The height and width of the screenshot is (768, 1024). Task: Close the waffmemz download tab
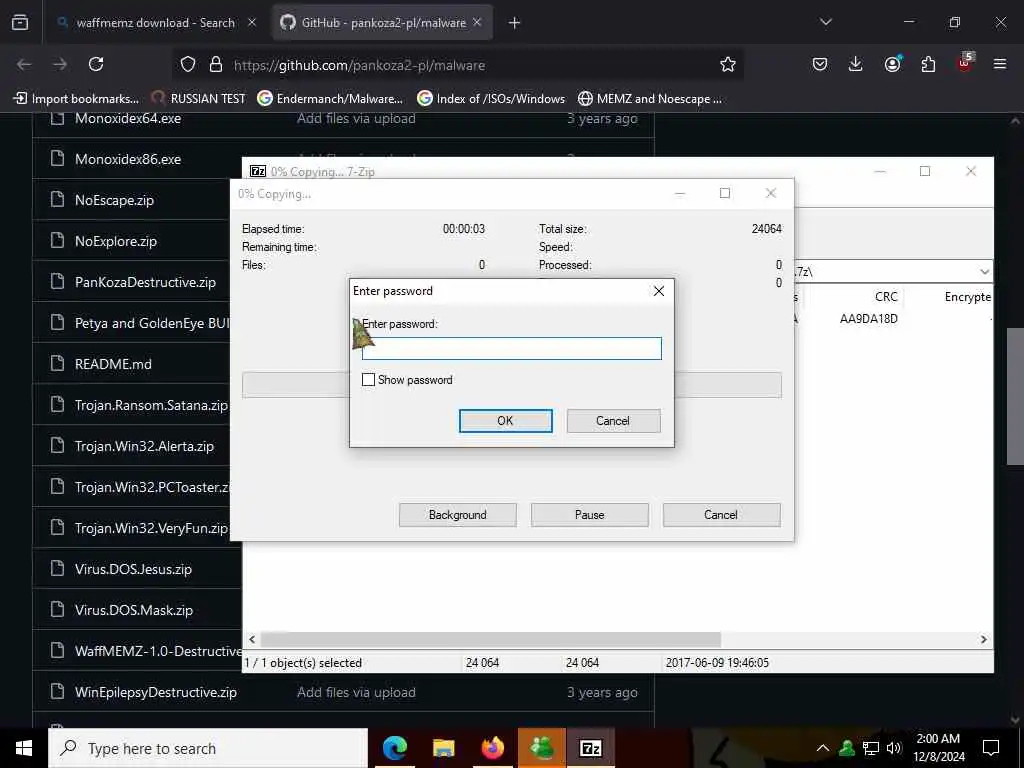252,22
